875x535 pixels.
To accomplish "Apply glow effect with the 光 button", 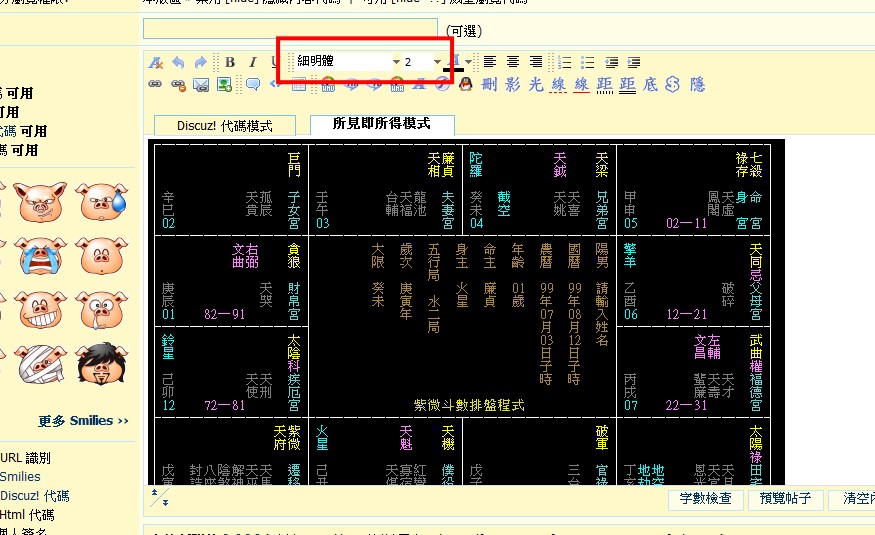I will click(x=536, y=84).
